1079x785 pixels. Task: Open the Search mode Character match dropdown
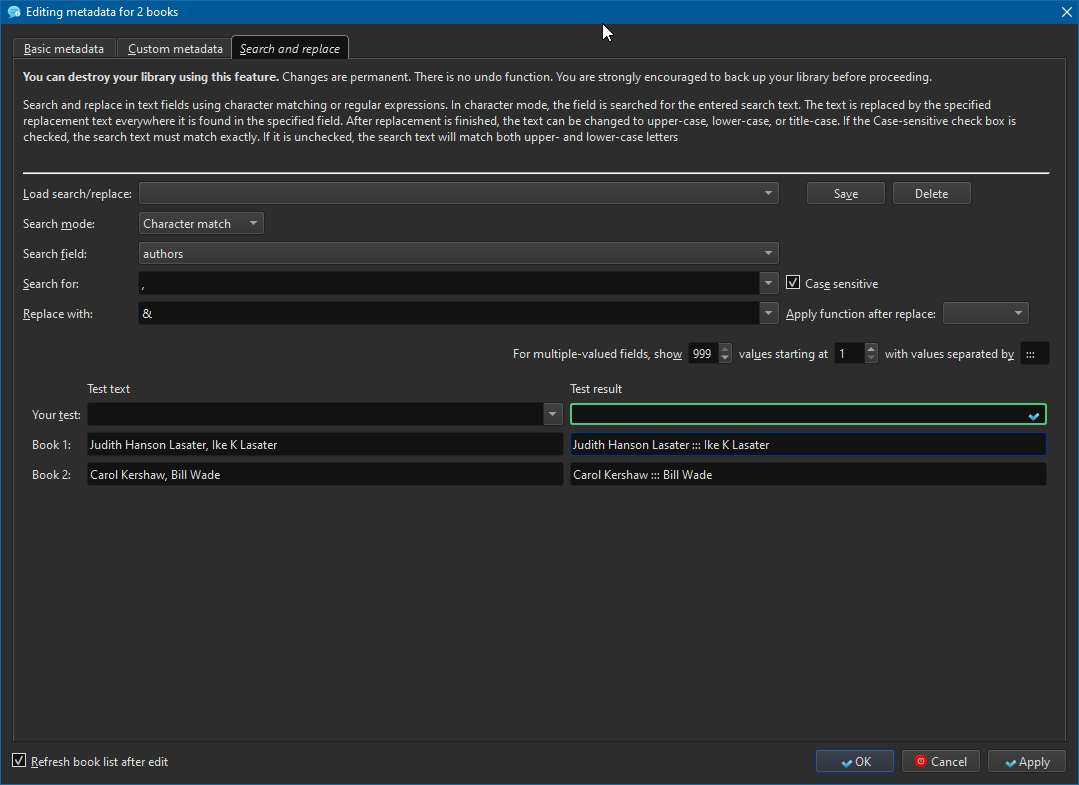pos(201,224)
